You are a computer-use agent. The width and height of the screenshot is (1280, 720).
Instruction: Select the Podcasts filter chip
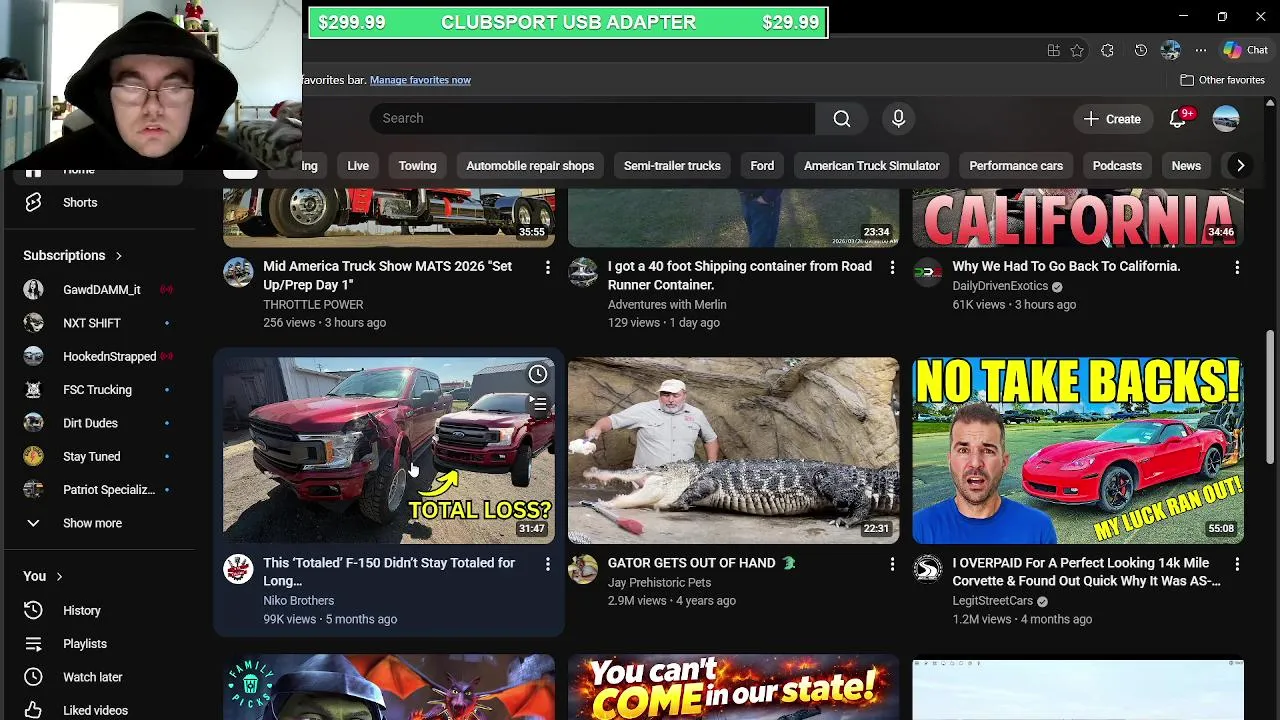point(1117,166)
